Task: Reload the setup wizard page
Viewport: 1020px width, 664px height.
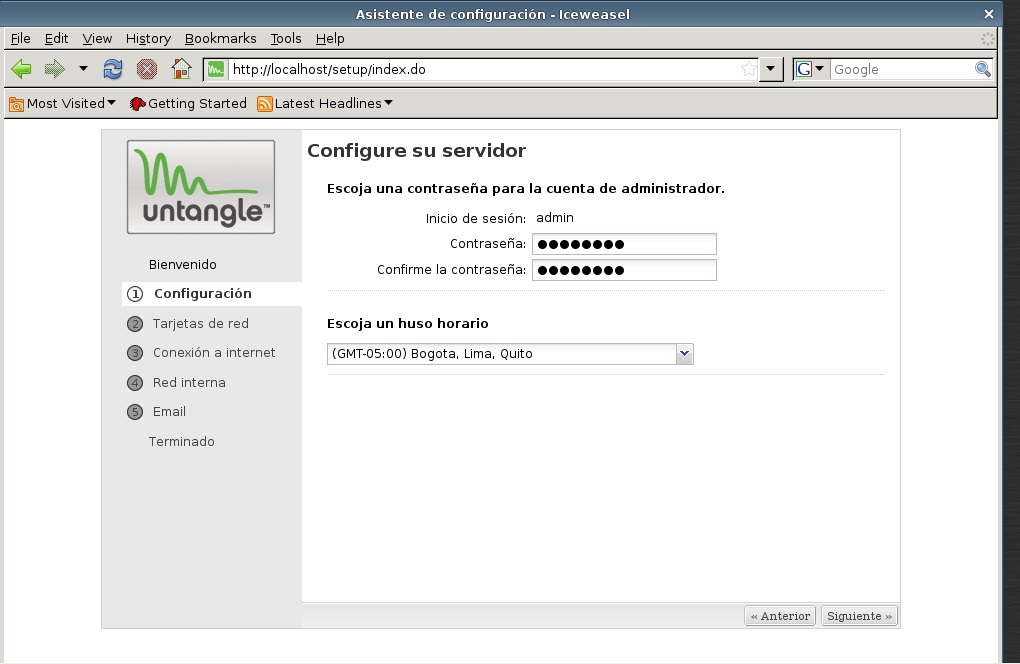Action: coord(112,69)
